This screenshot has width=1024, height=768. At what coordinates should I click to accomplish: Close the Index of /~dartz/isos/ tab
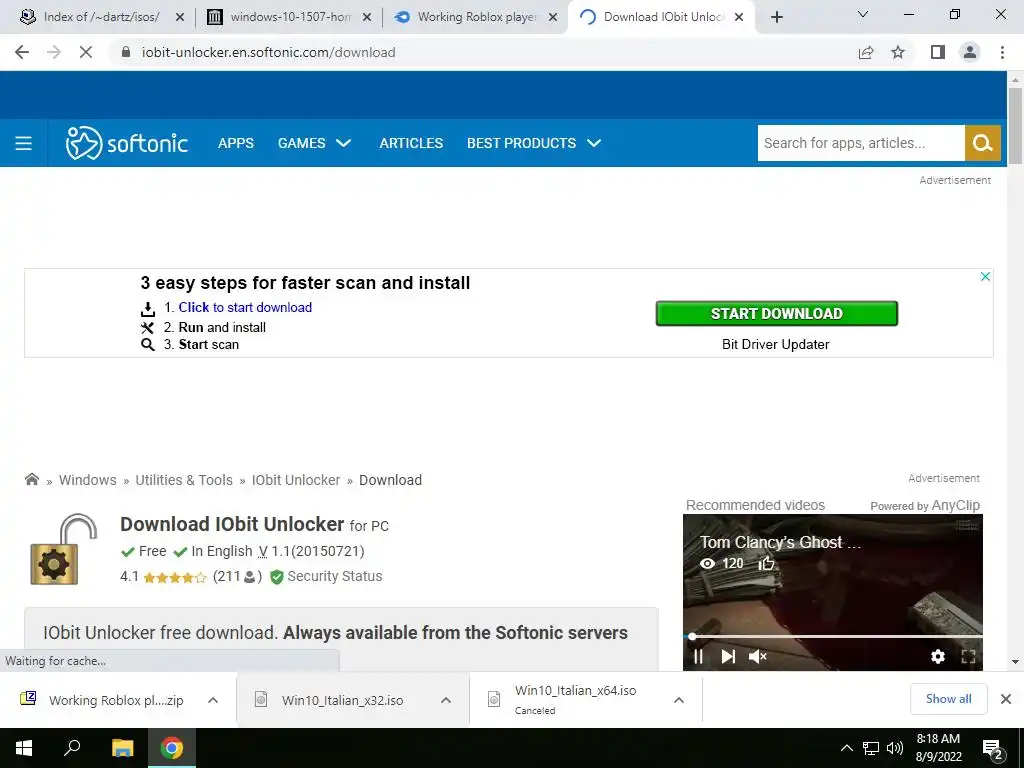(180, 17)
